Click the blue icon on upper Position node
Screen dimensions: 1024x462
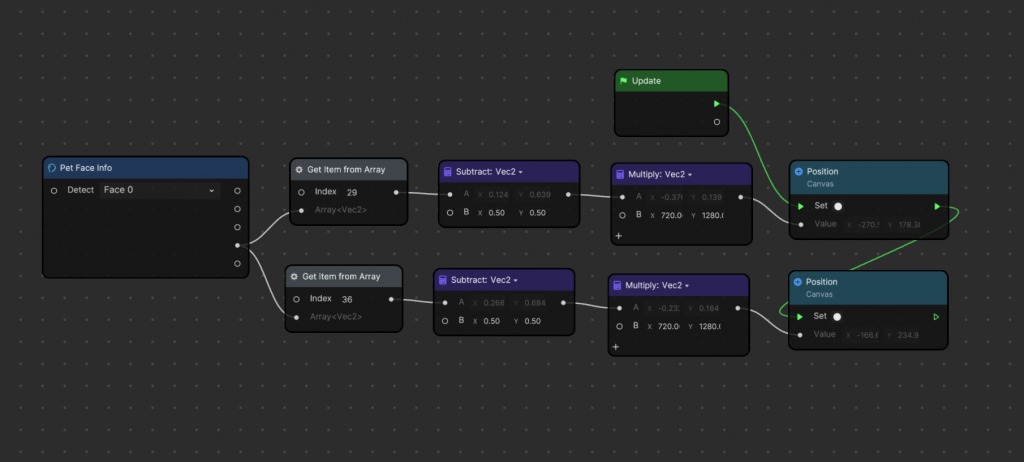pos(798,171)
